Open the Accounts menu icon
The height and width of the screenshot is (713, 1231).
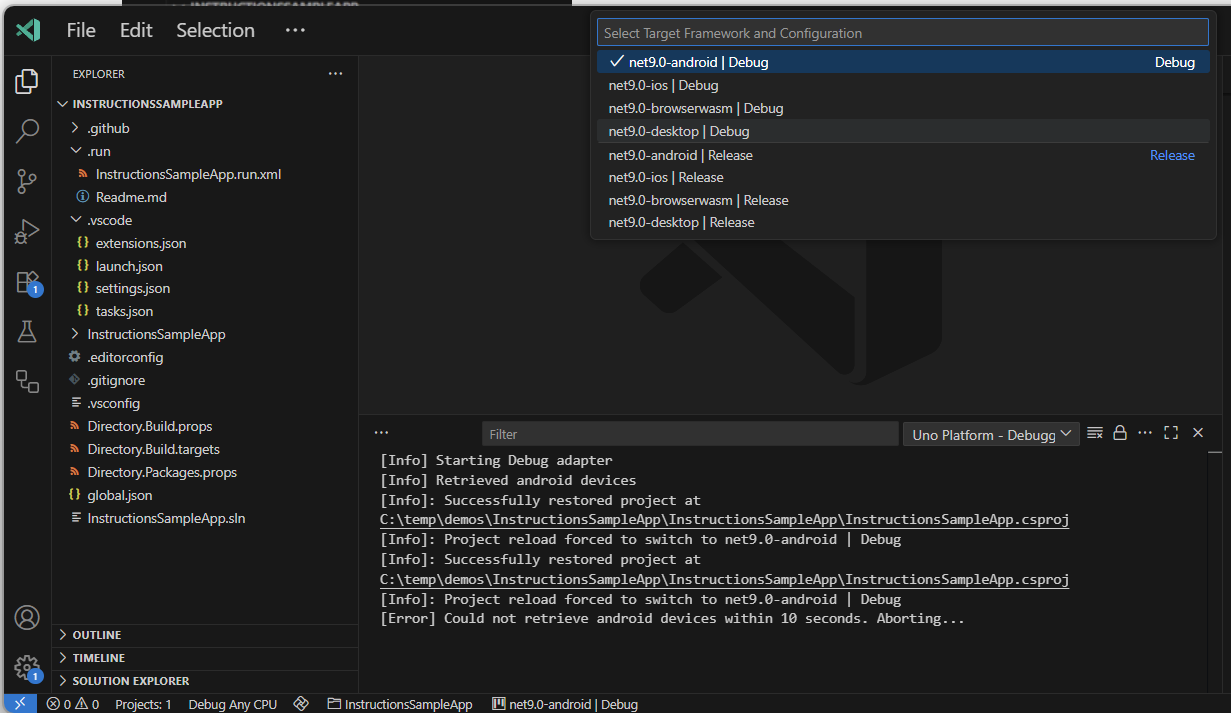[x=27, y=617]
